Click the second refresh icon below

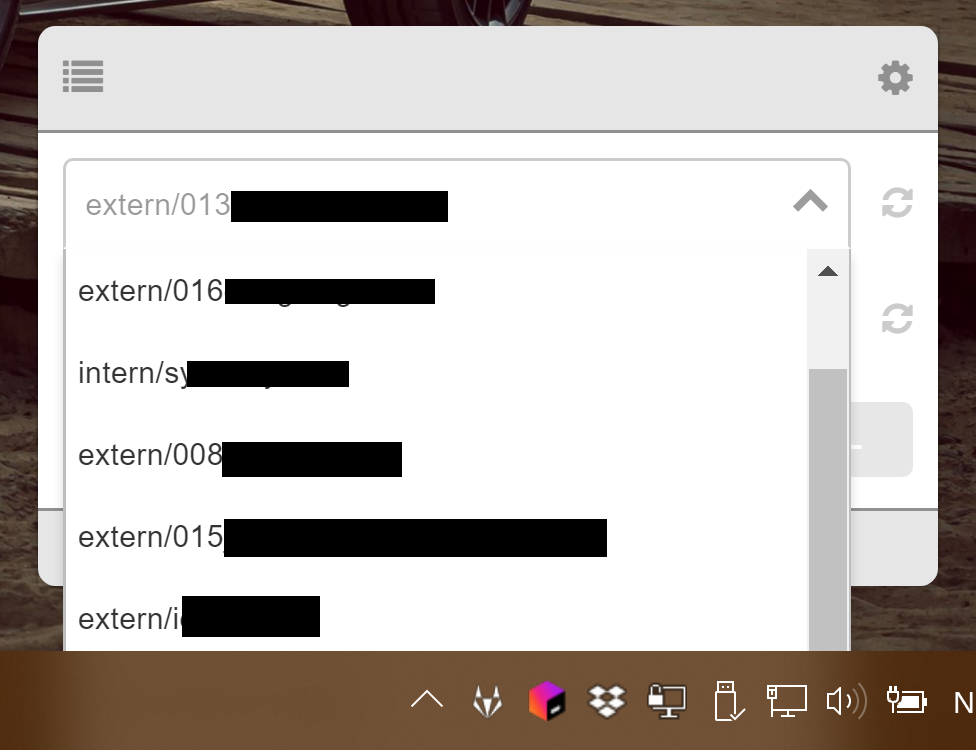[x=897, y=319]
